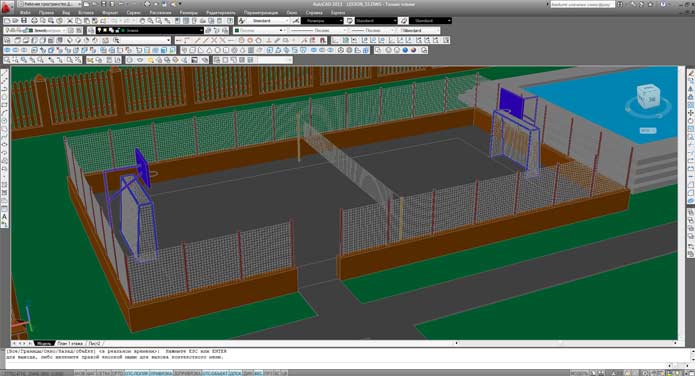Open the Рисование menu
The width and height of the screenshot is (695, 376).
click(x=160, y=13)
